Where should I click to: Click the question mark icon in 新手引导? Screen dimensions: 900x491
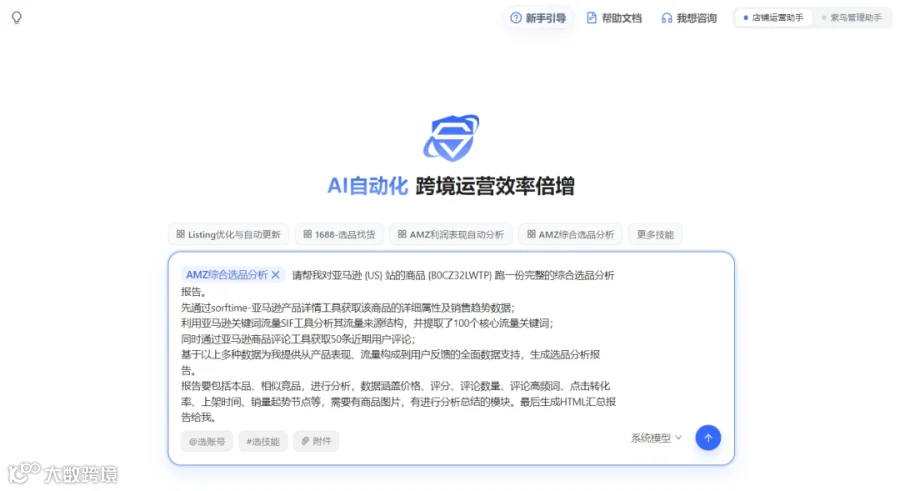pos(516,18)
